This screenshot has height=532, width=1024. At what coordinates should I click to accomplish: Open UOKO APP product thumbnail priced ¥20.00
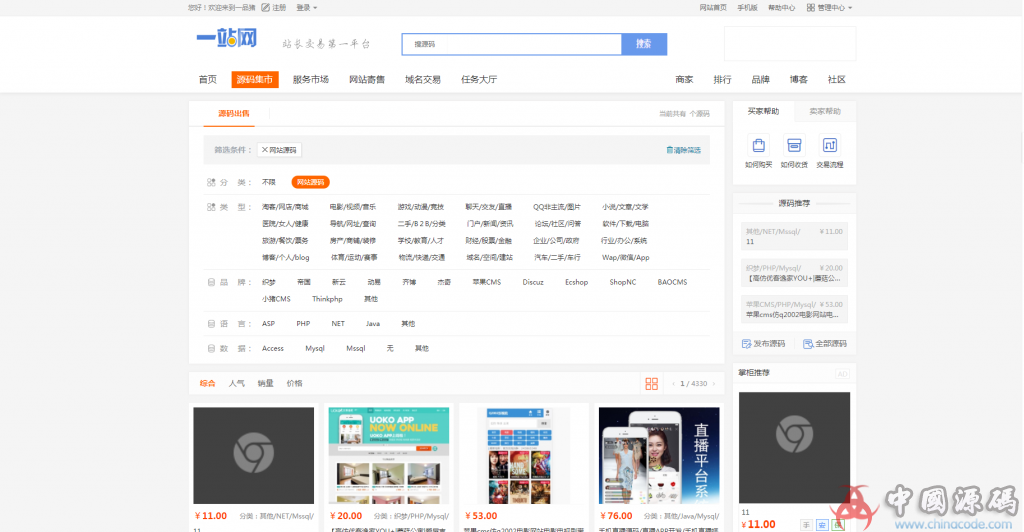(389, 456)
